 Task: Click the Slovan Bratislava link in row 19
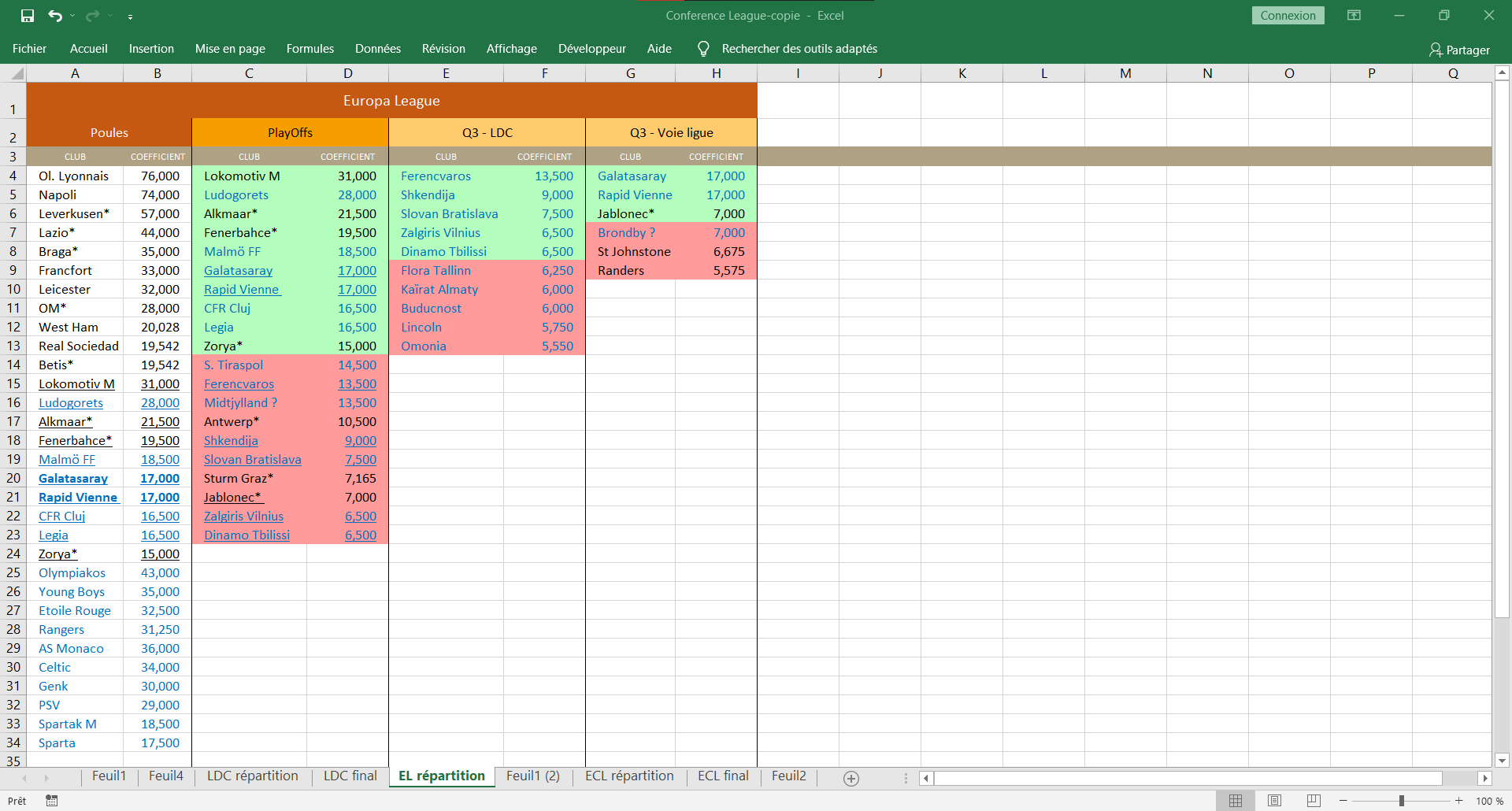coord(253,459)
